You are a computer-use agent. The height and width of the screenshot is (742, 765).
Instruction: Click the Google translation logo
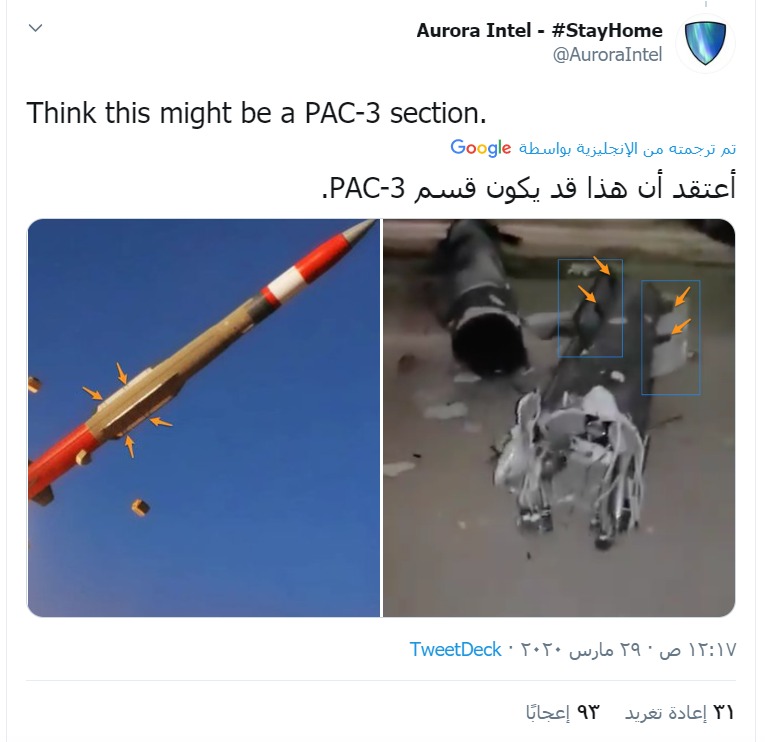pyautogui.click(x=481, y=147)
